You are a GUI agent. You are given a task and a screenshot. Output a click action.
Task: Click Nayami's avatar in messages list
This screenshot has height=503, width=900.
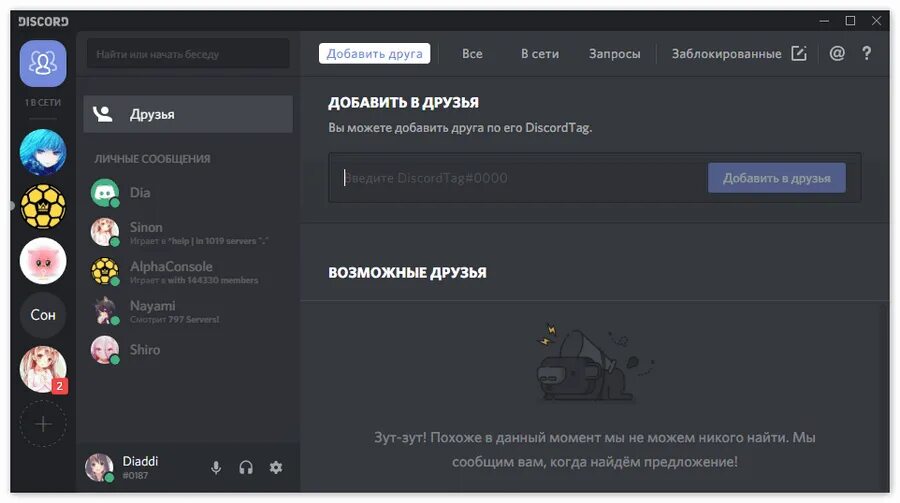coord(105,311)
